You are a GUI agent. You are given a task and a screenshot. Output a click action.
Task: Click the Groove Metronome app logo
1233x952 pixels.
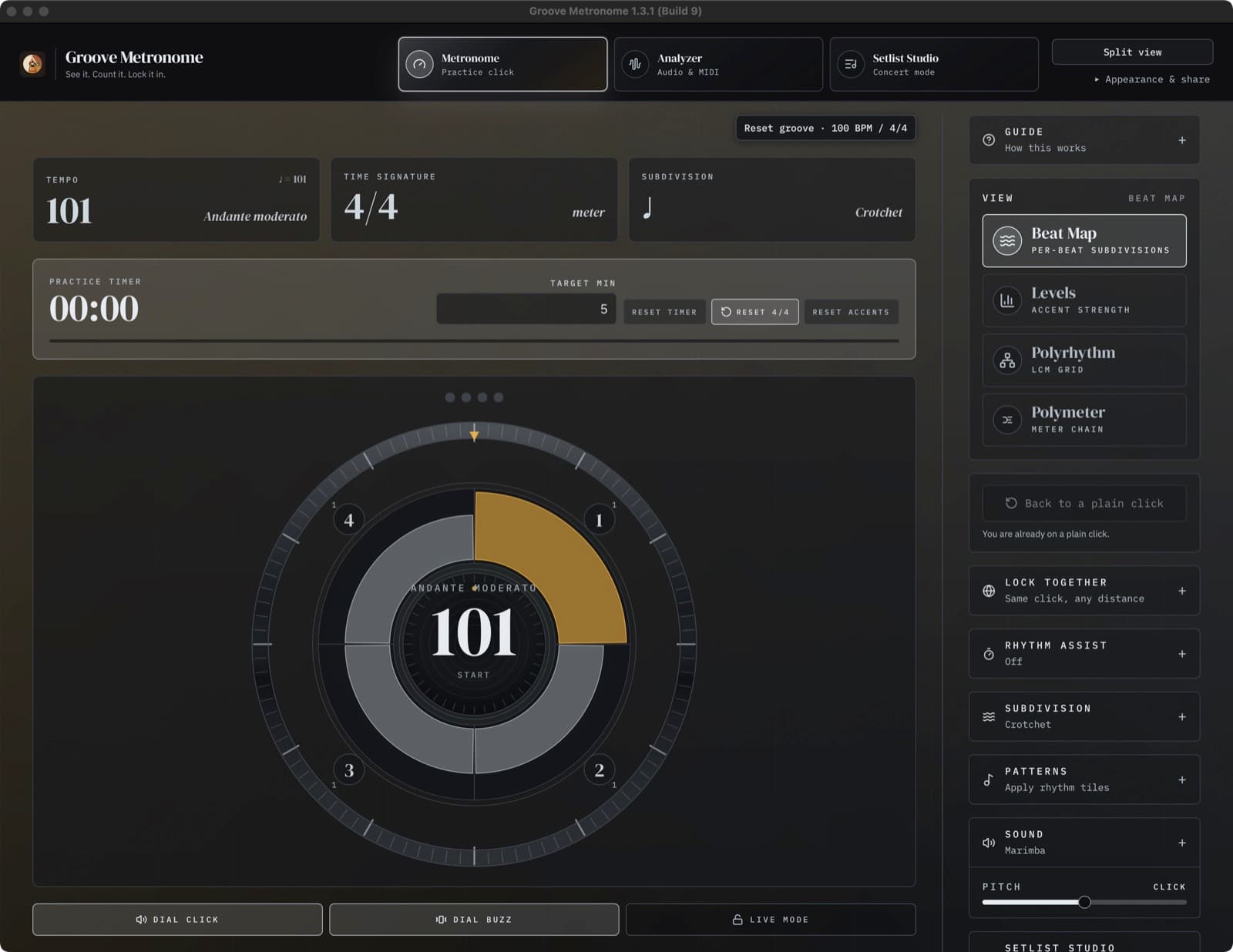point(32,64)
